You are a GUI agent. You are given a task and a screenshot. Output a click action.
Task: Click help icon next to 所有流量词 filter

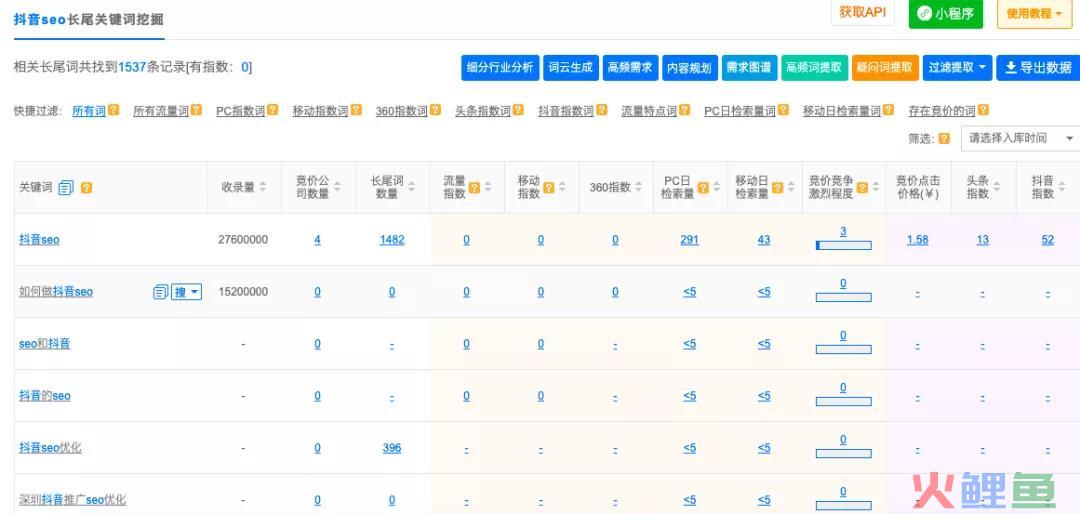pyautogui.click(x=196, y=110)
